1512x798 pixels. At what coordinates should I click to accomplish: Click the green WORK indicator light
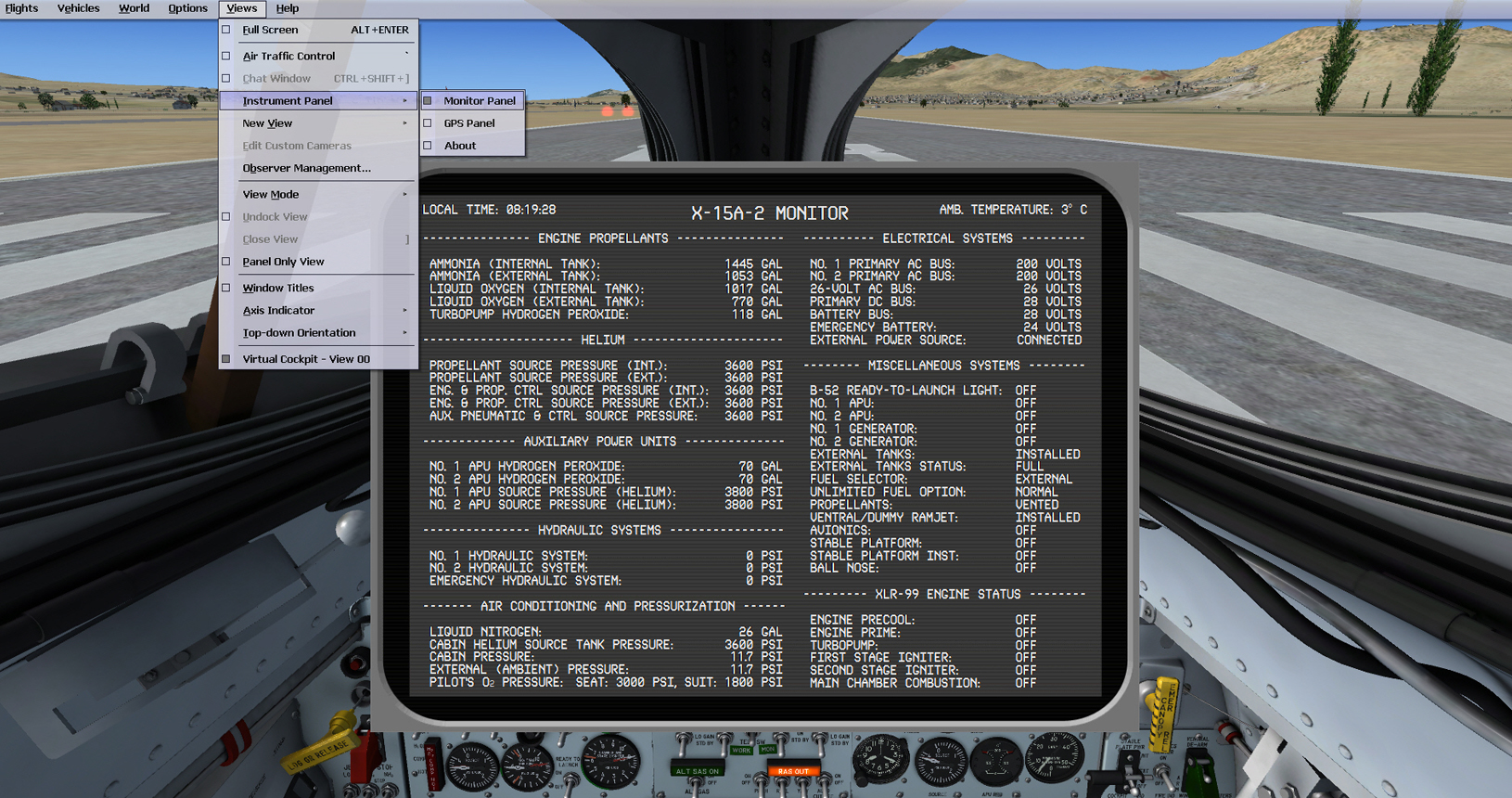click(x=741, y=750)
